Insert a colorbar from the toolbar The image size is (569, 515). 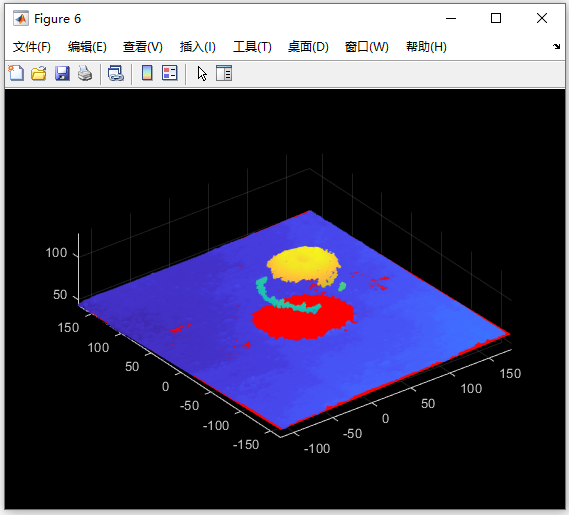[147, 73]
